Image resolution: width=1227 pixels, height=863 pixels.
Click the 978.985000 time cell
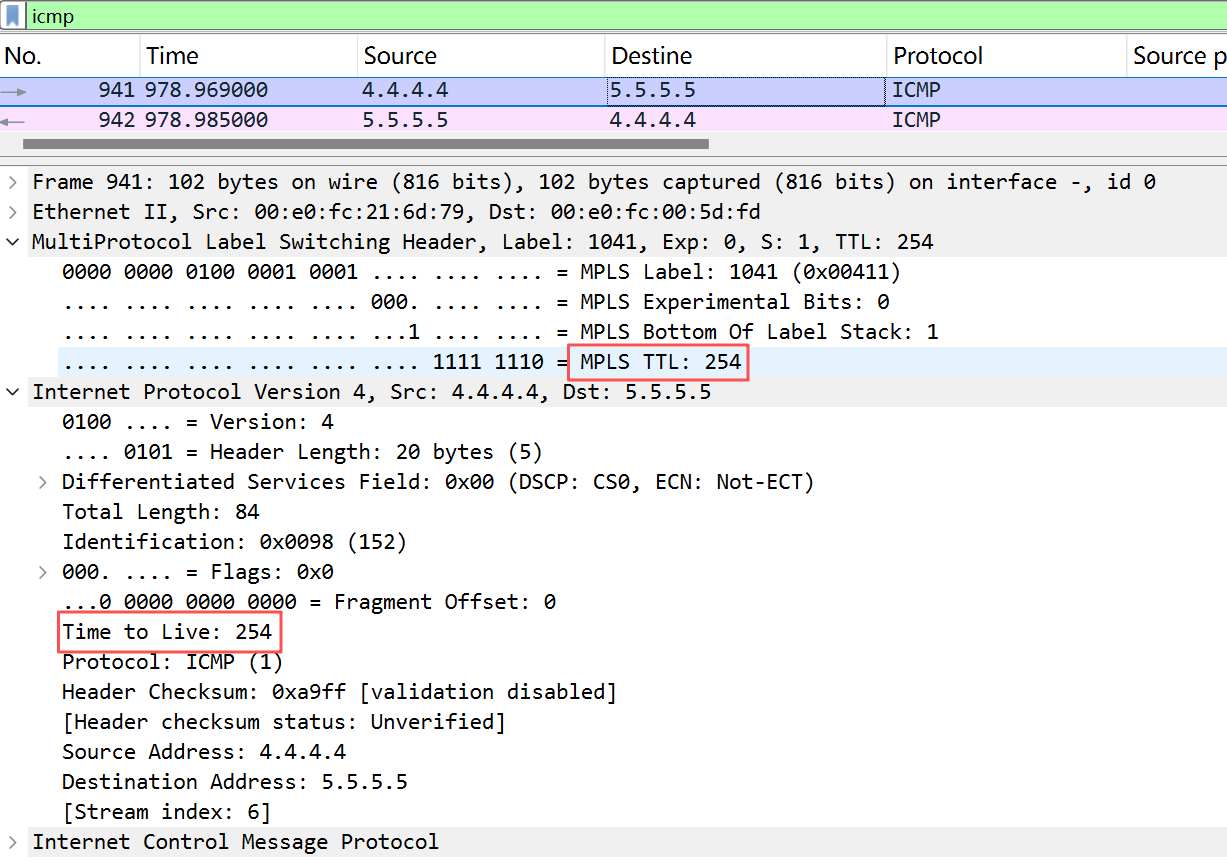(207, 120)
